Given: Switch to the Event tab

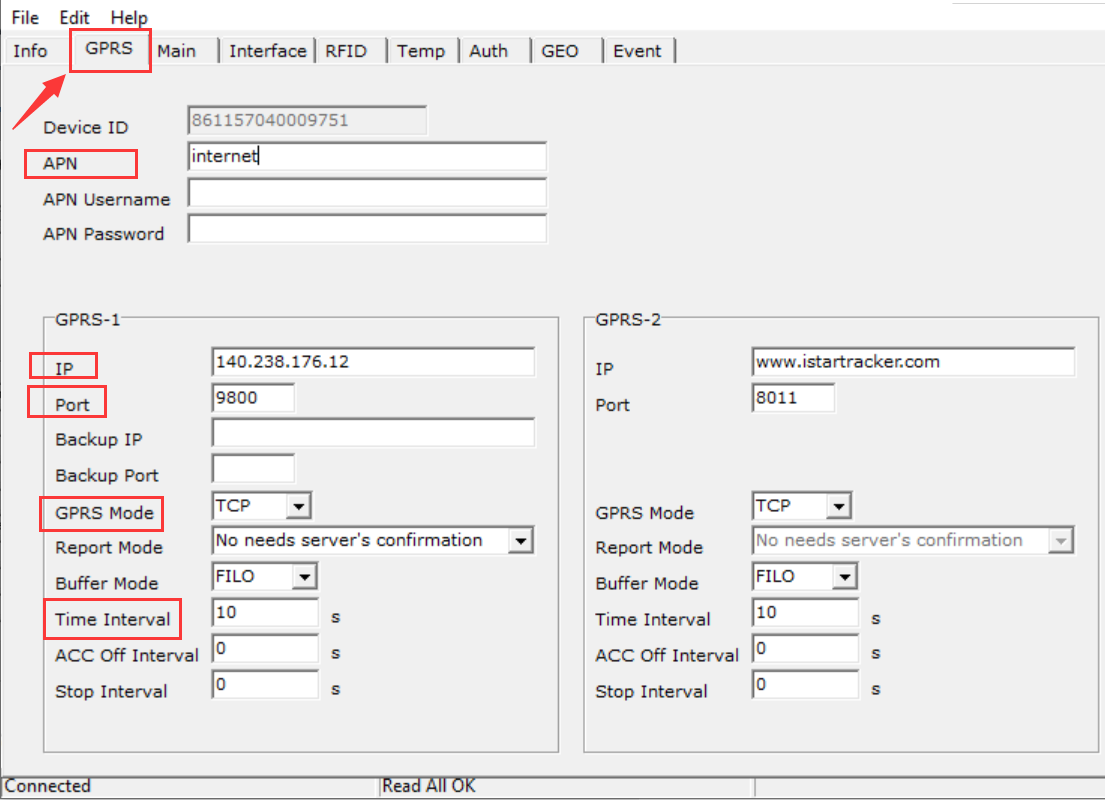Looking at the screenshot, I should [638, 50].
